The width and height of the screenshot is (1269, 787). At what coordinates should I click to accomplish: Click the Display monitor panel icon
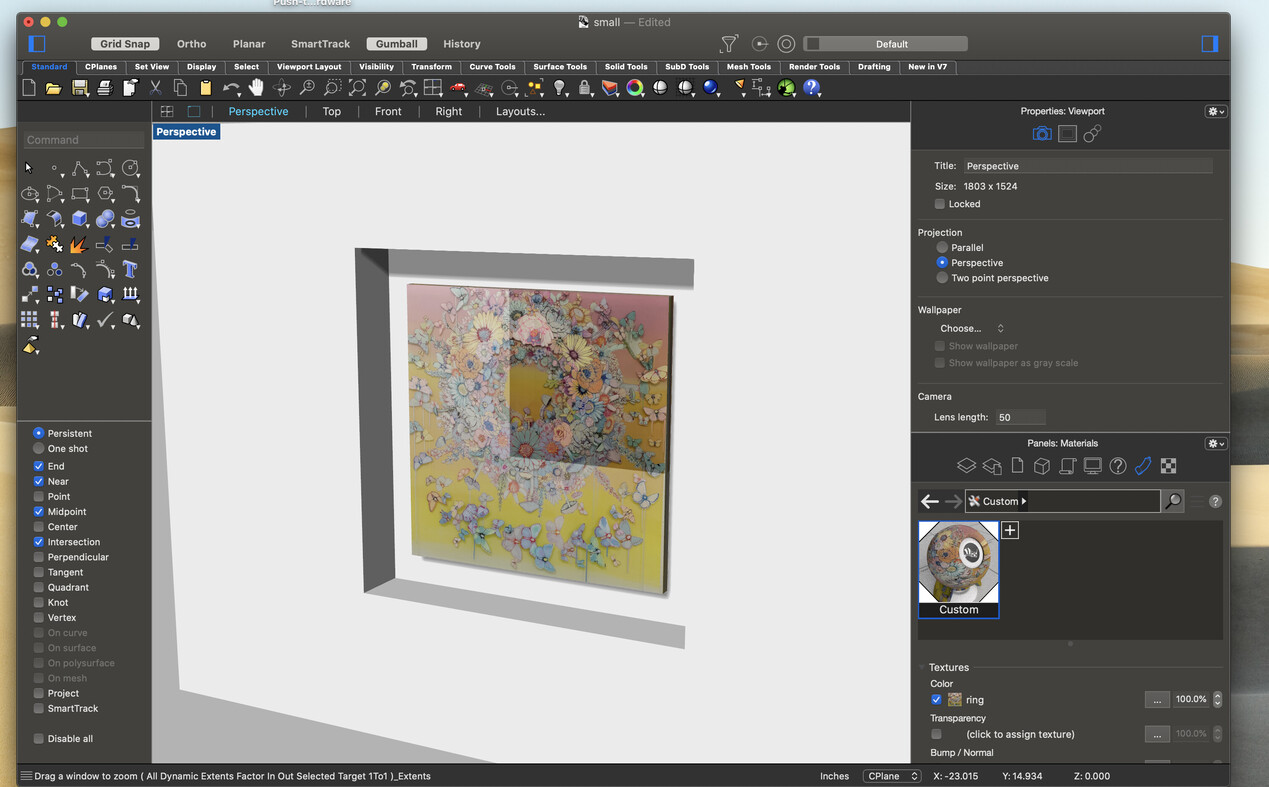[1092, 466]
